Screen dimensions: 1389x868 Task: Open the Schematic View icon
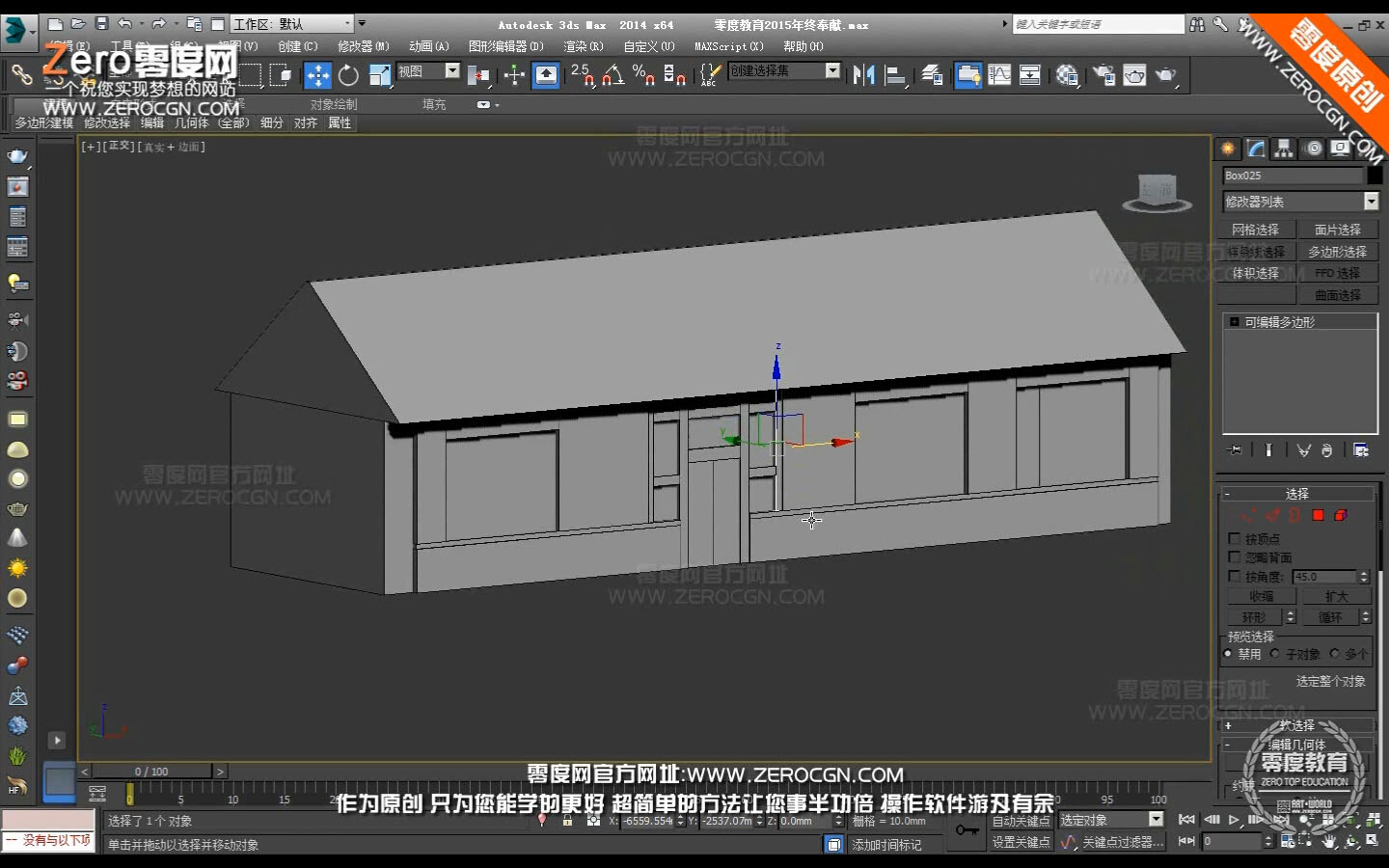[1030, 75]
